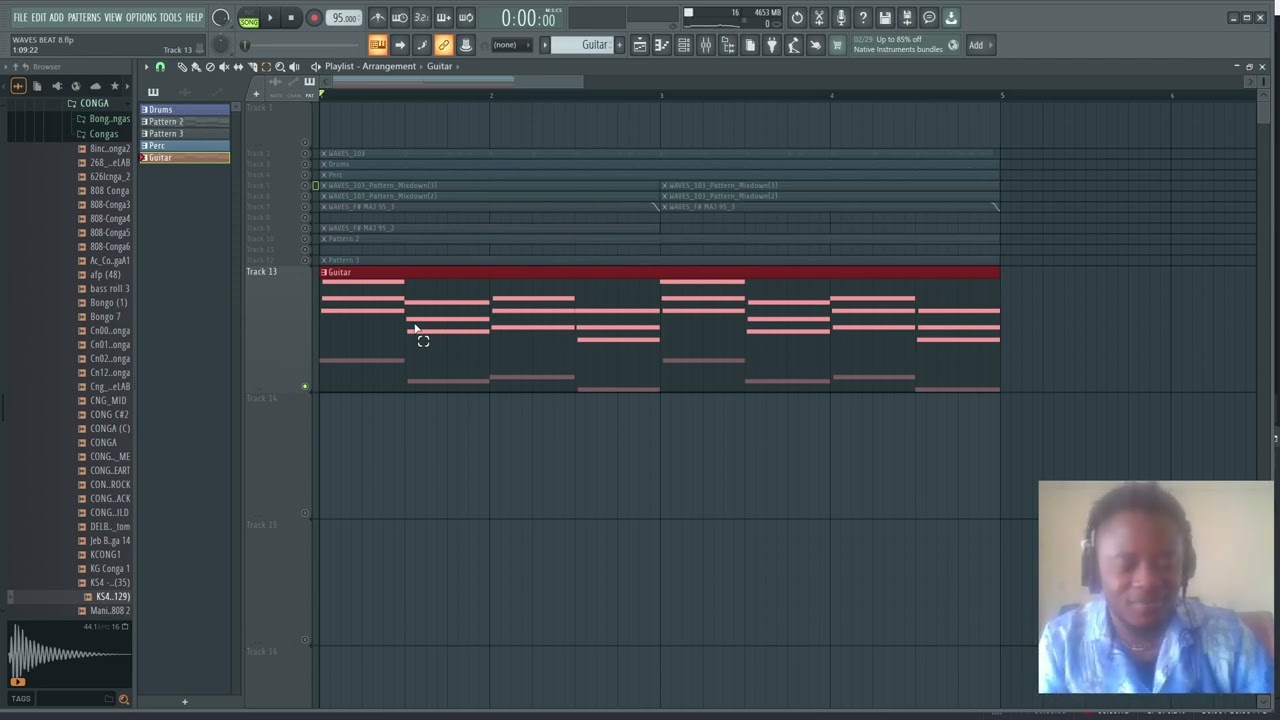Open the Playlist view icon
This screenshot has width=1280, height=720.
[x=640, y=45]
